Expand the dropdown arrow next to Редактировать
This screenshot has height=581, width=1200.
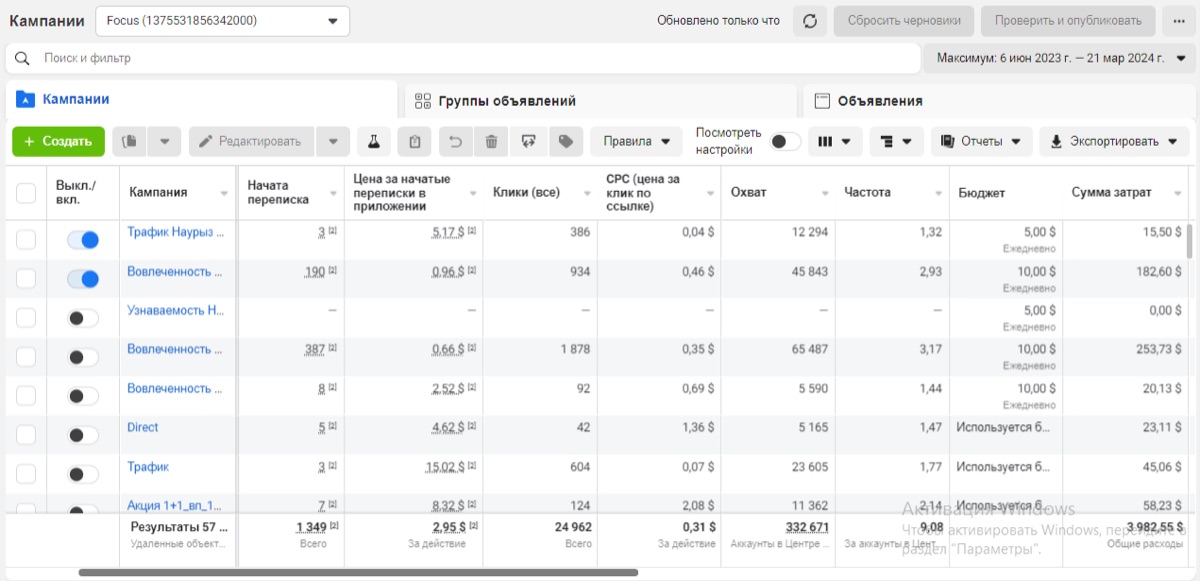(333, 141)
